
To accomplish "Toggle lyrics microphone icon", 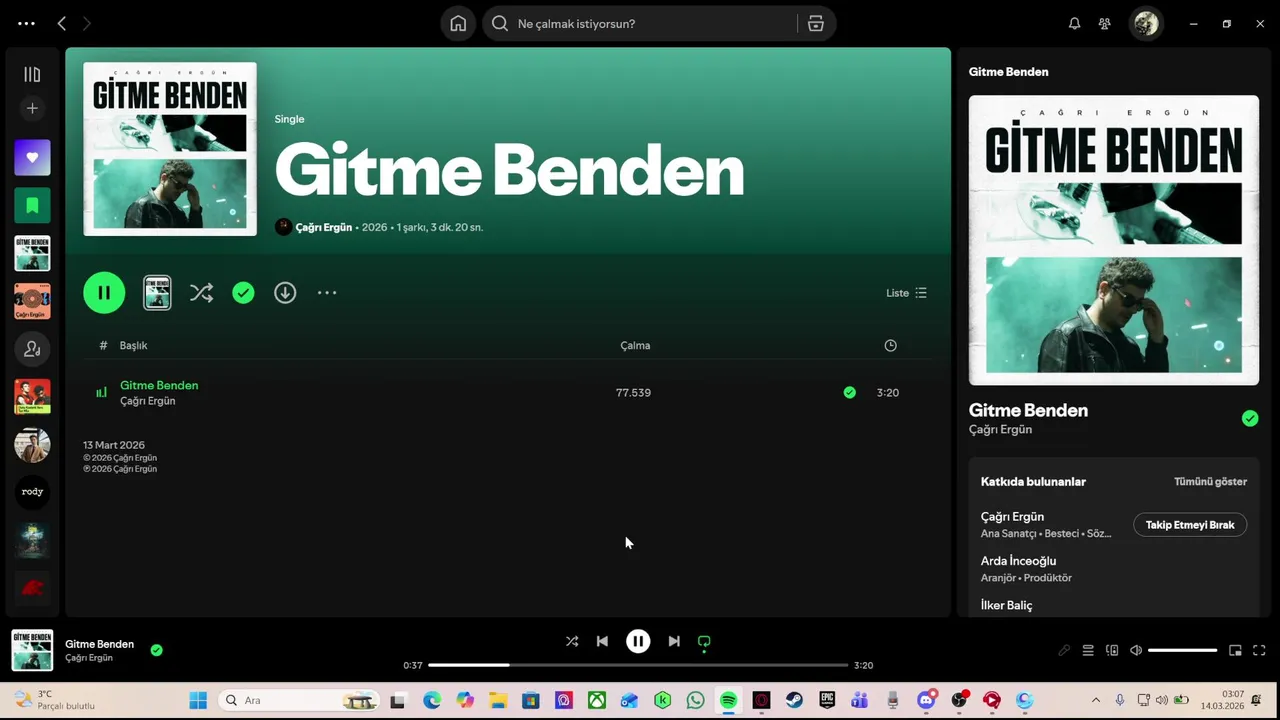I will (x=1064, y=650).
